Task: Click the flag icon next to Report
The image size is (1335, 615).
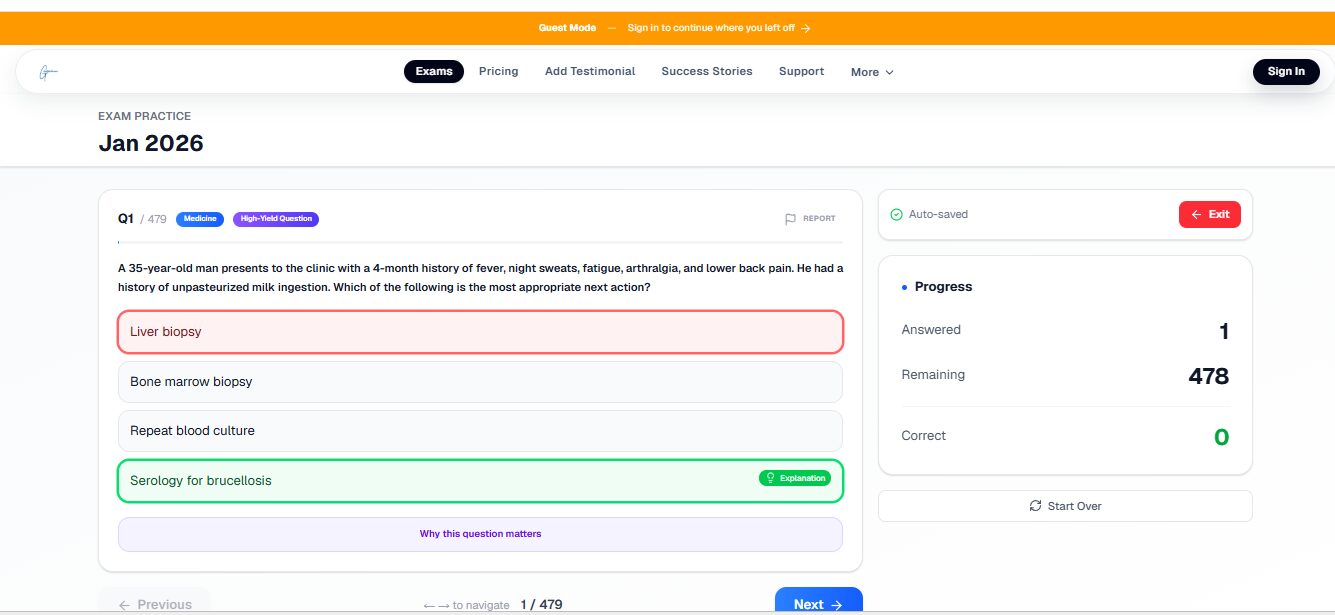Action: (x=790, y=219)
